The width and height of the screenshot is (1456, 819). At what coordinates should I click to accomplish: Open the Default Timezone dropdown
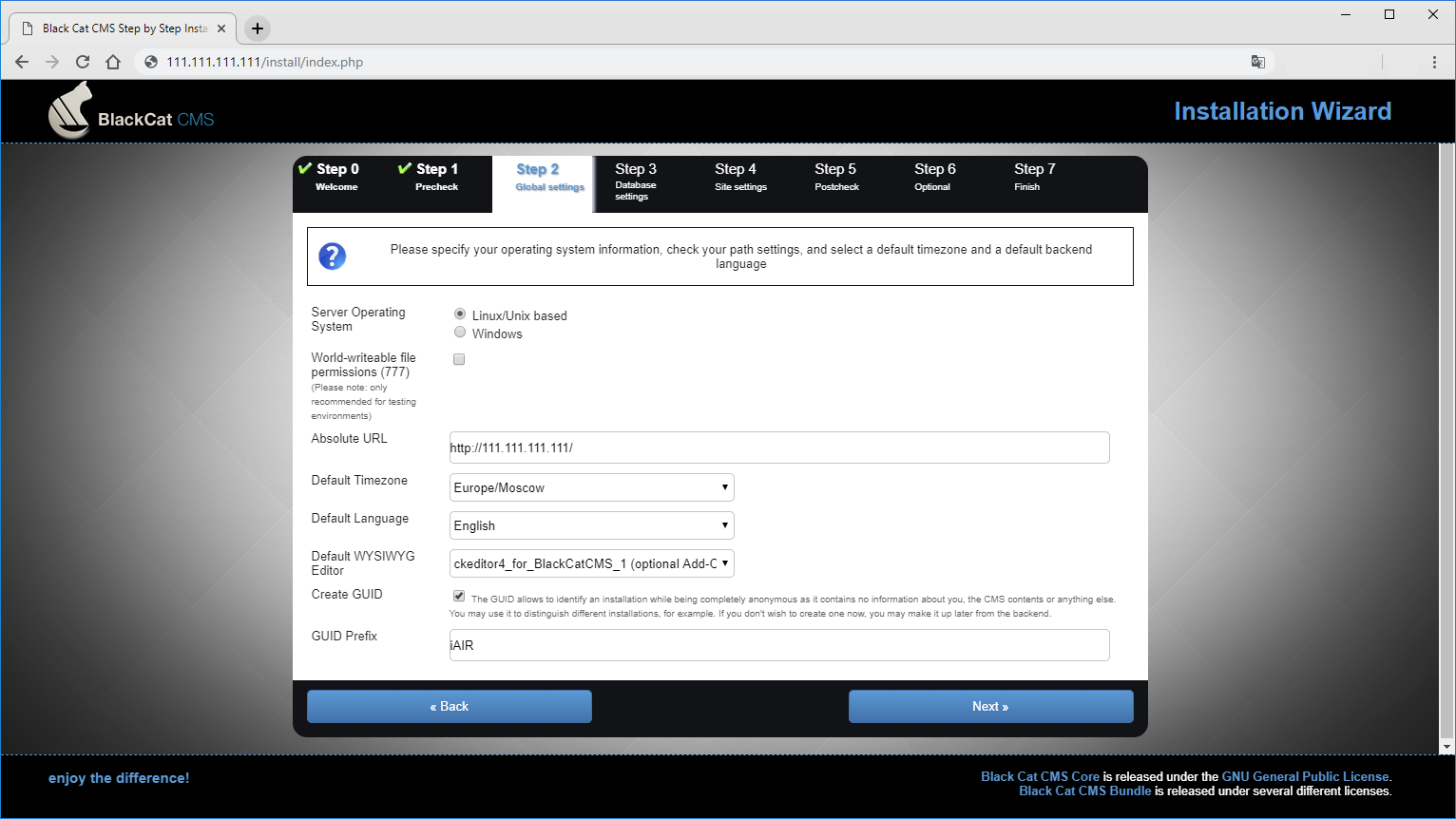click(x=591, y=487)
